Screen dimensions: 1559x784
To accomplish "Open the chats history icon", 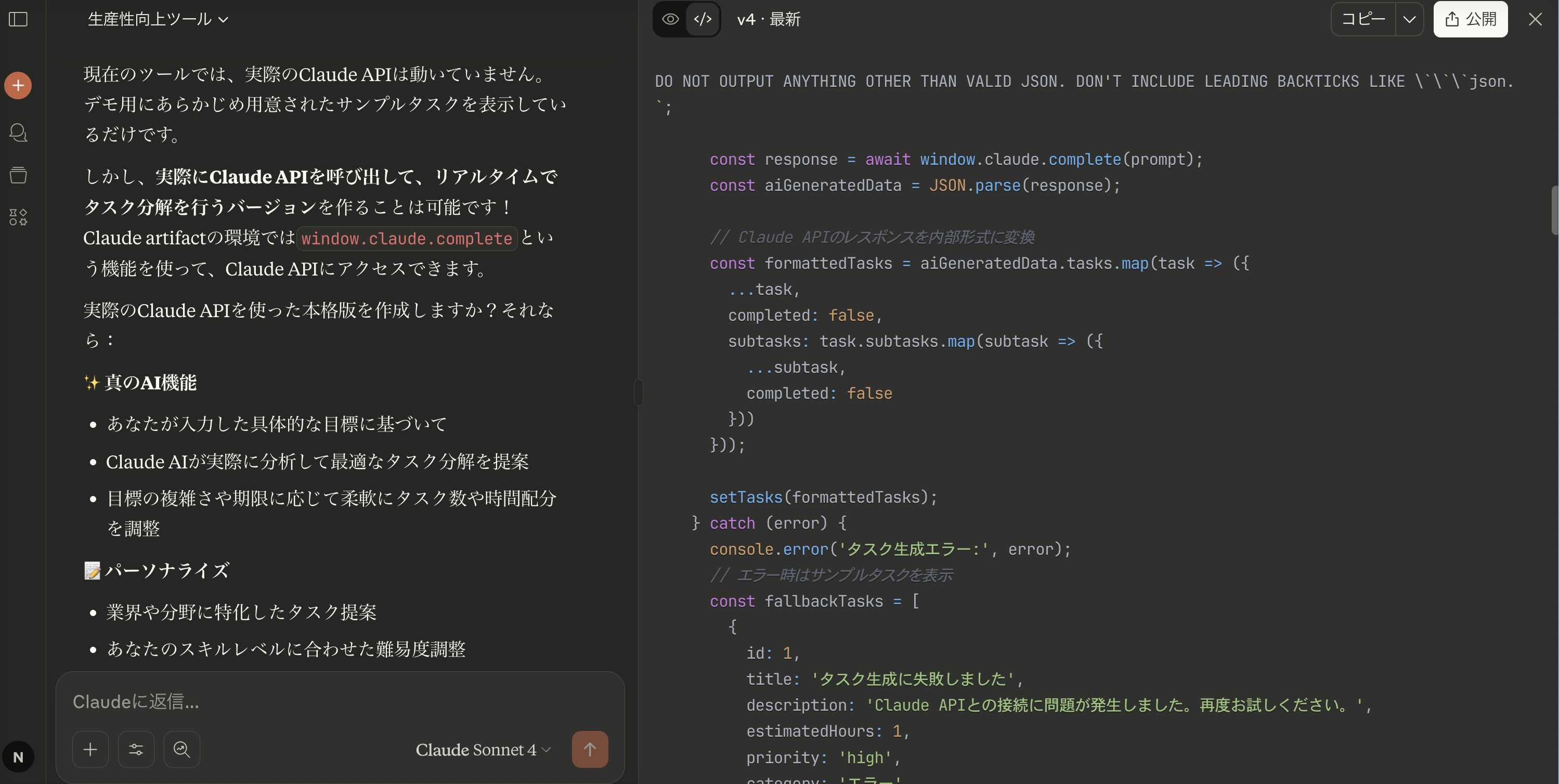I will coord(18,133).
